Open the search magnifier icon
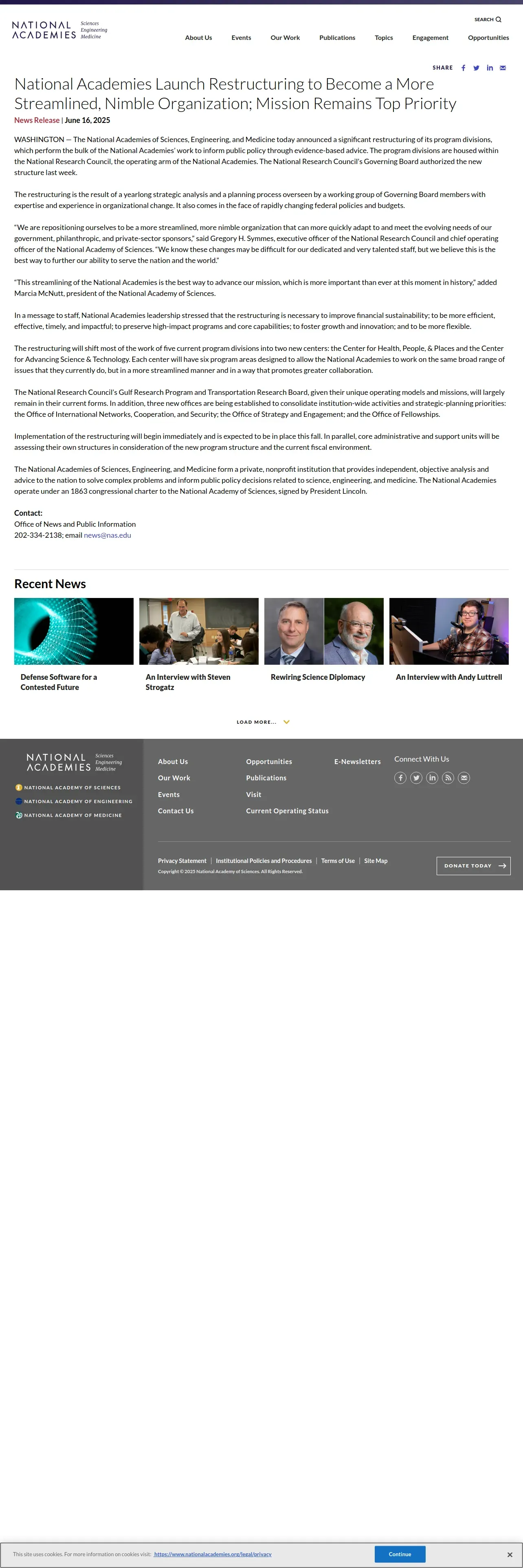 [x=499, y=20]
